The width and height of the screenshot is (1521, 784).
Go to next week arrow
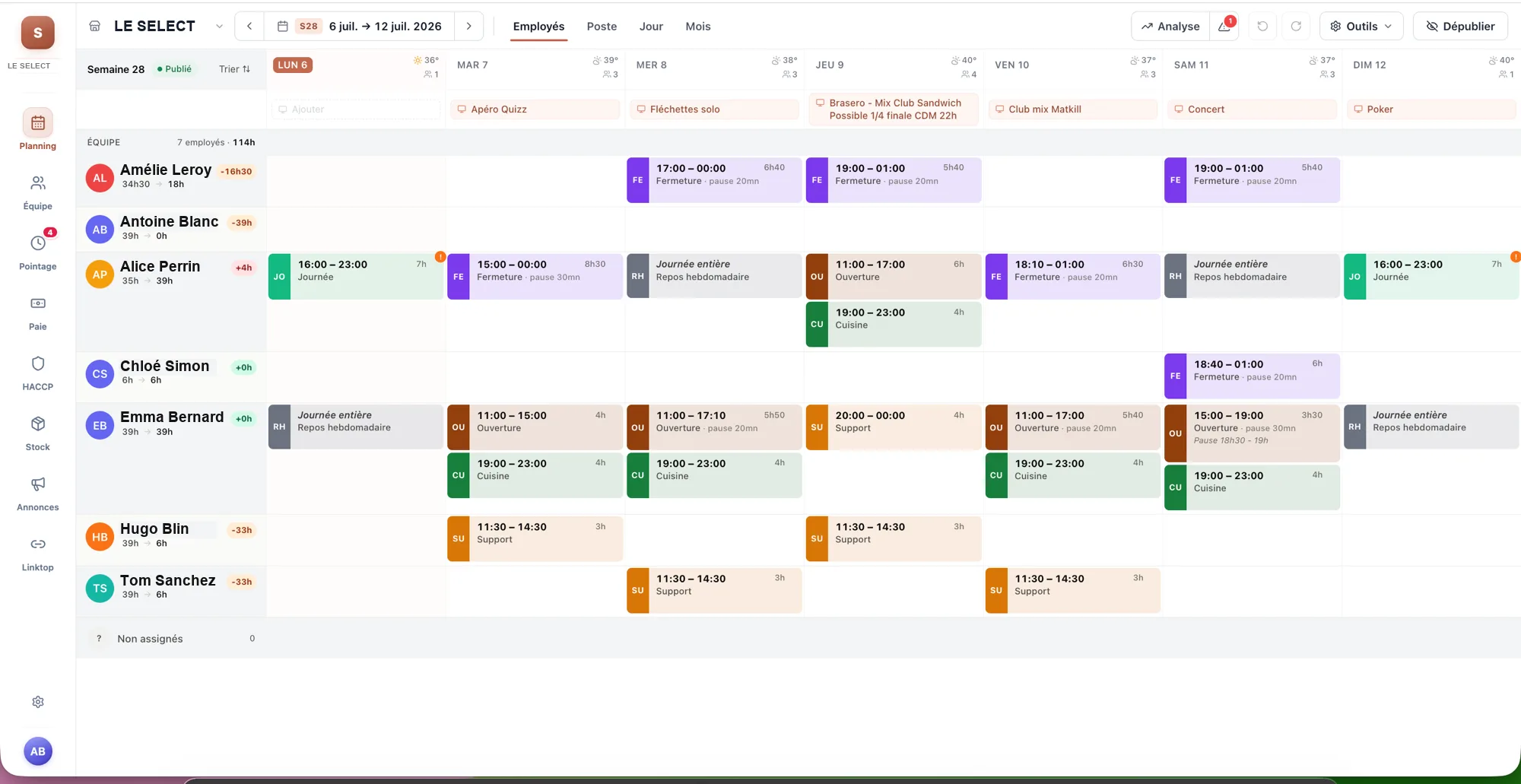point(469,26)
